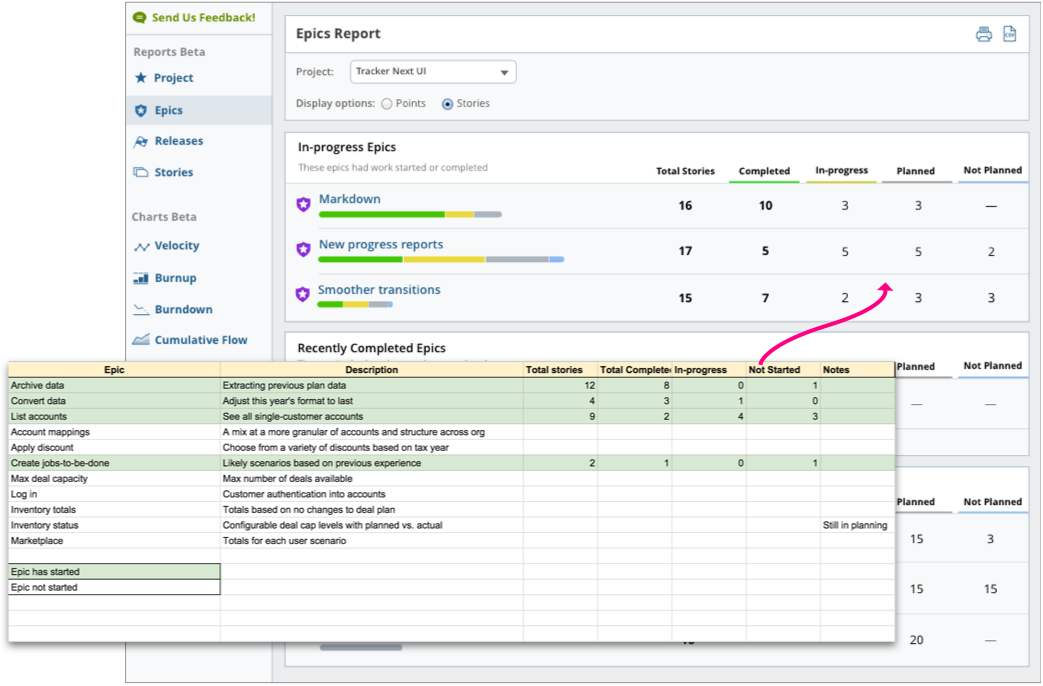The height and width of the screenshot is (686, 1043).
Task: Click the Smoother transitions epic icon
Action: pos(303,294)
